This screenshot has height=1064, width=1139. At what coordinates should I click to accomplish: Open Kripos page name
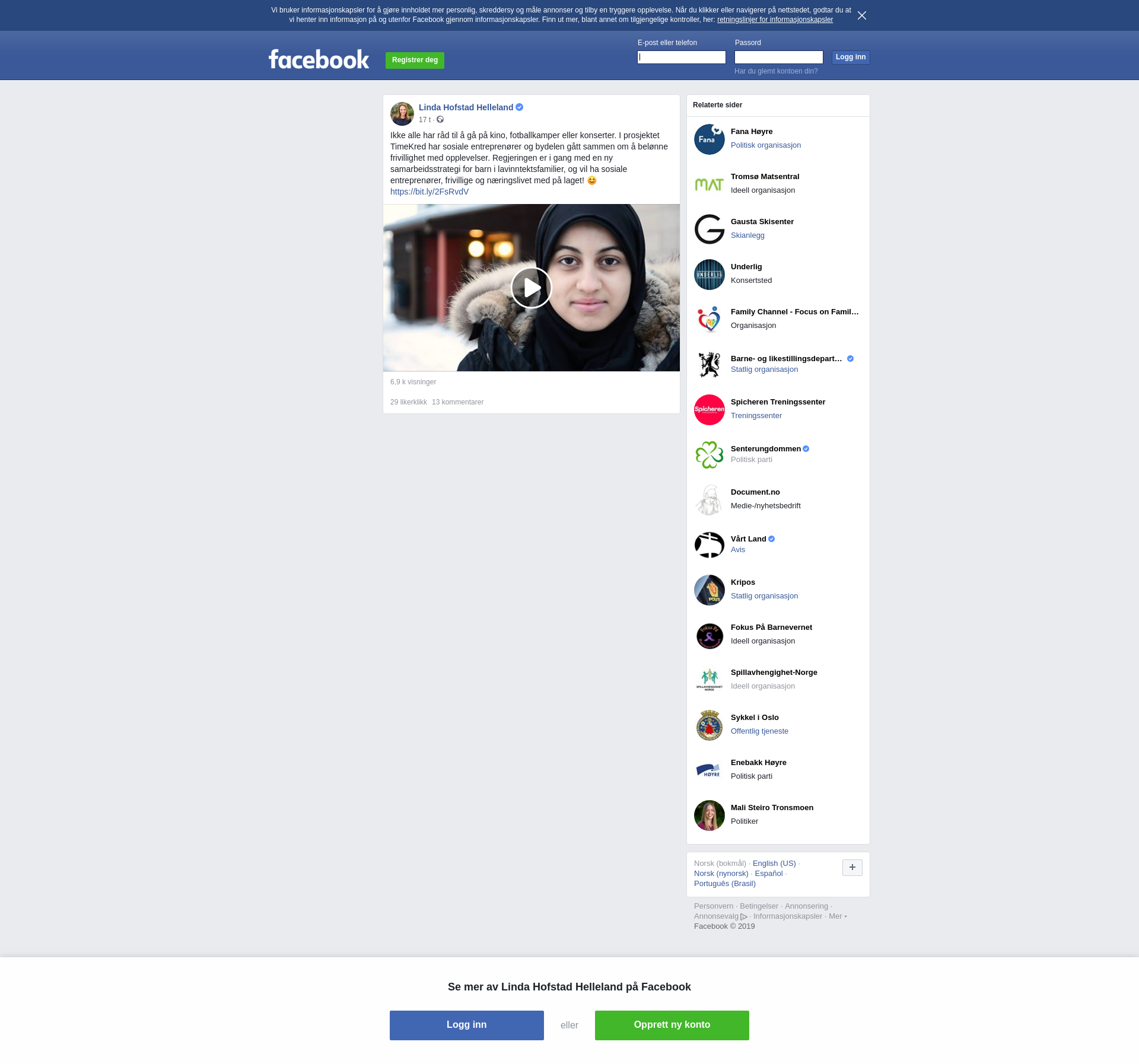click(743, 582)
